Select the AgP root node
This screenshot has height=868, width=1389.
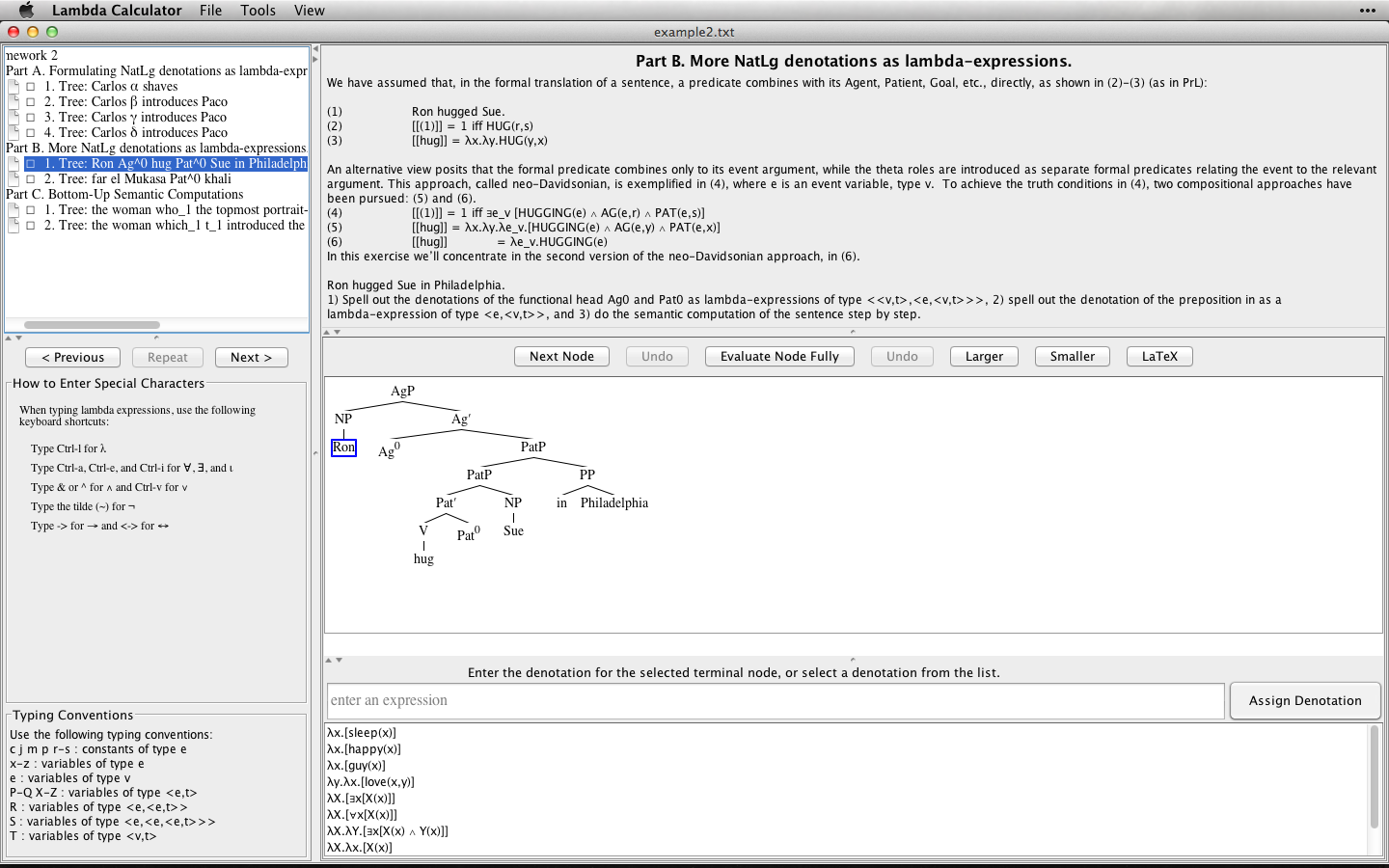pos(402,392)
